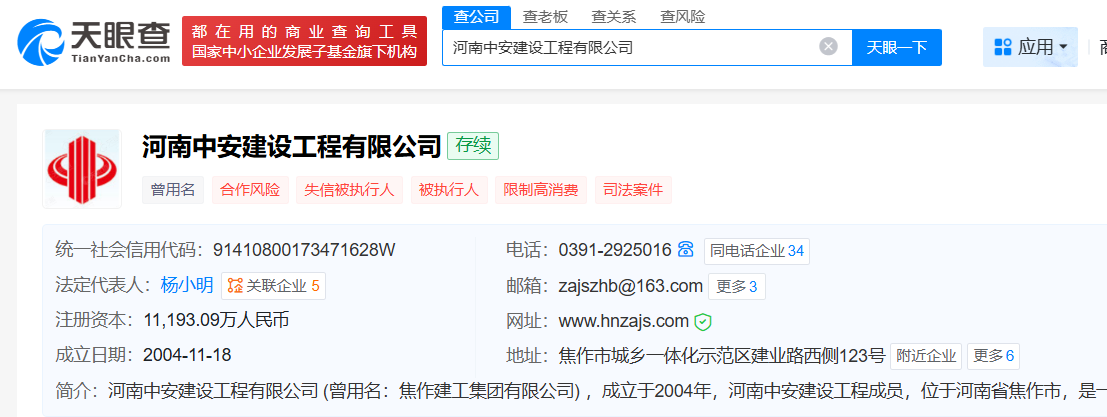View 同电话企业 34 companies list

coord(757,251)
